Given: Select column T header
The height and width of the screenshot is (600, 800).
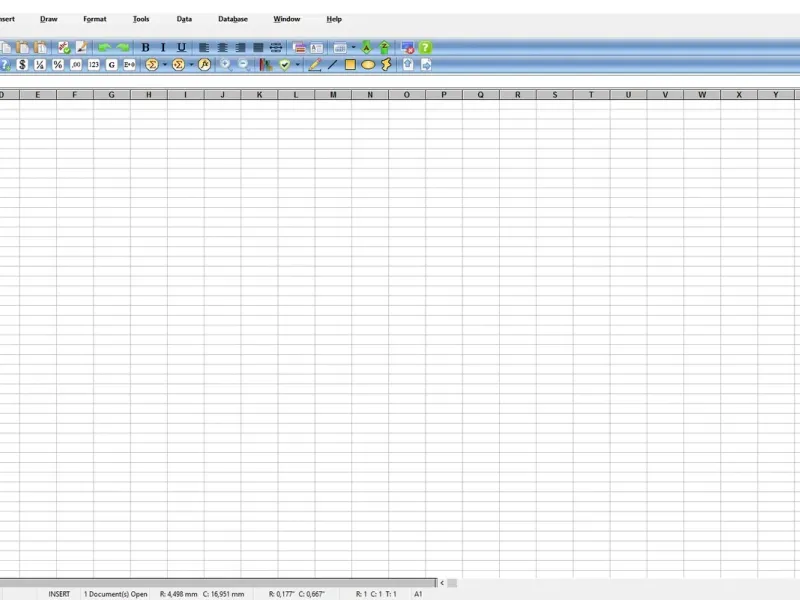Looking at the screenshot, I should 591,94.
